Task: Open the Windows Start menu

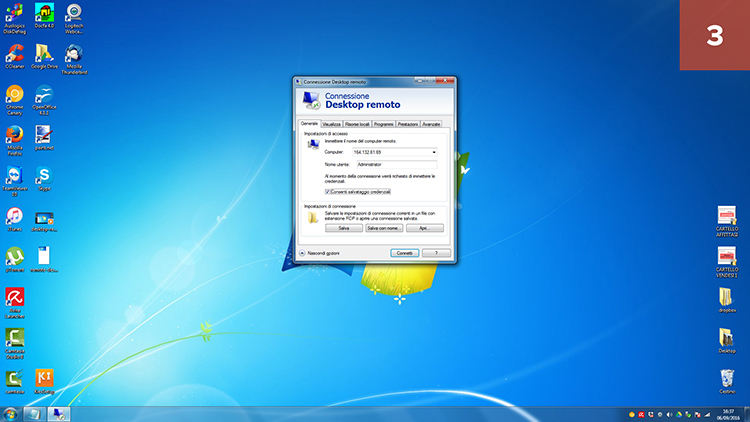Action: (x=10, y=413)
